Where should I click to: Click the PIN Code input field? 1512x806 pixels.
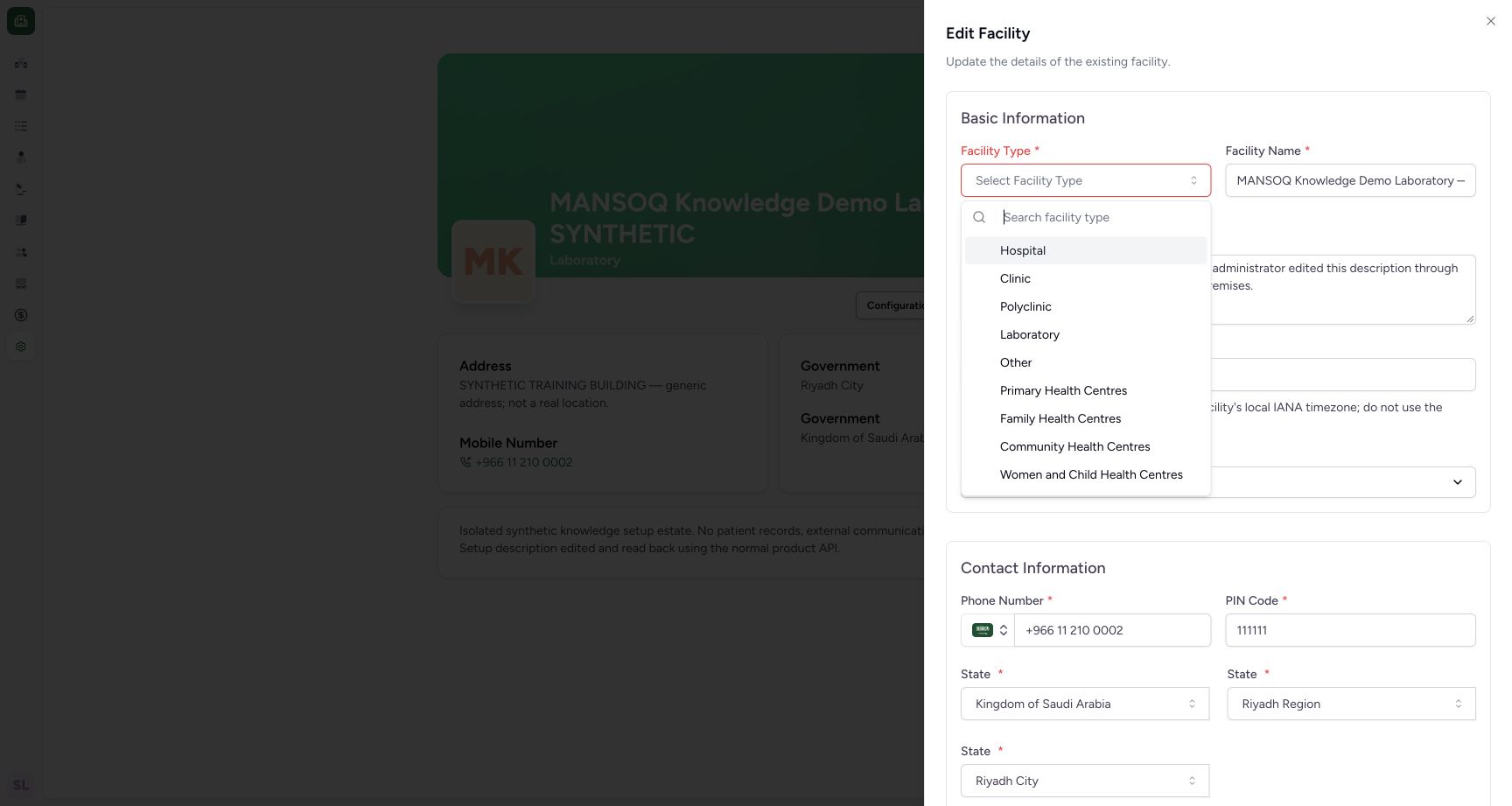pos(1350,630)
